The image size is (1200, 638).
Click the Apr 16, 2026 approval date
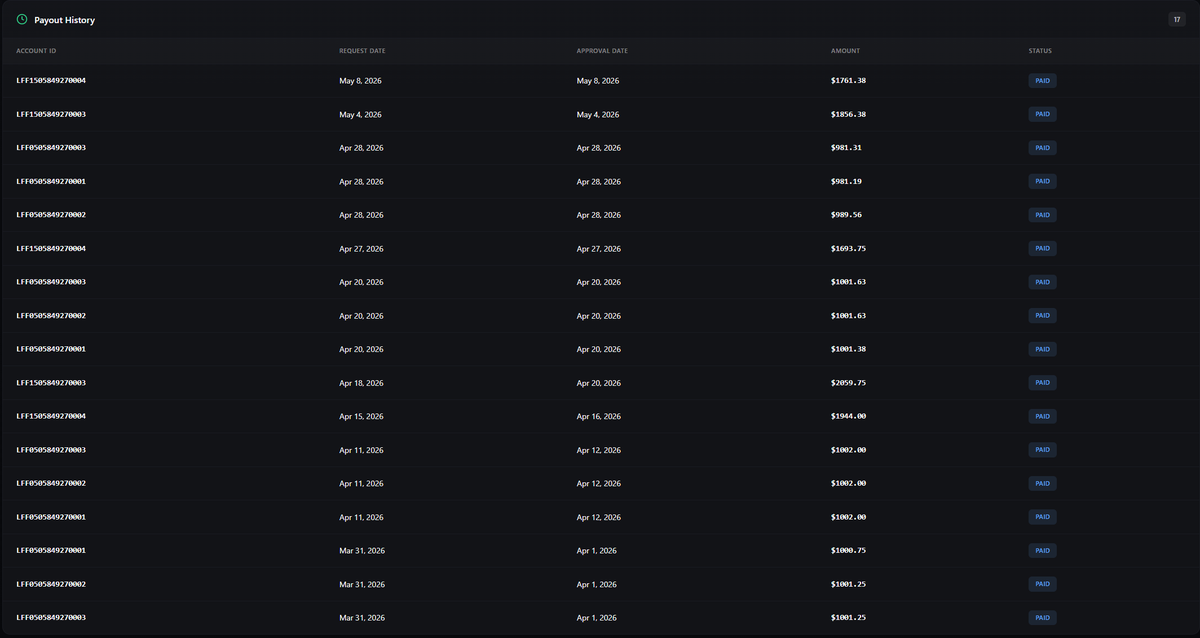(599, 417)
